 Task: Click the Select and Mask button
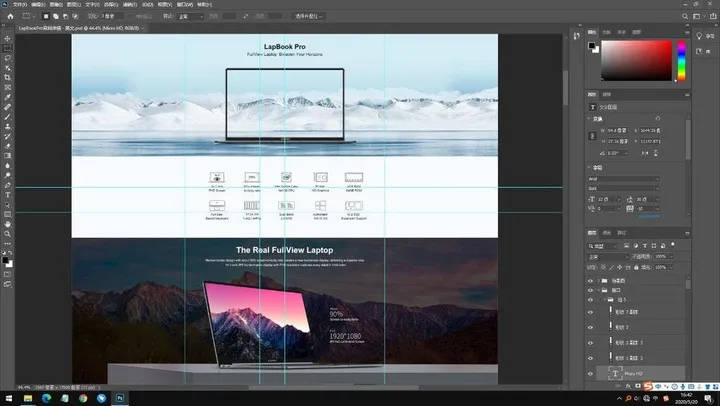(x=310, y=16)
